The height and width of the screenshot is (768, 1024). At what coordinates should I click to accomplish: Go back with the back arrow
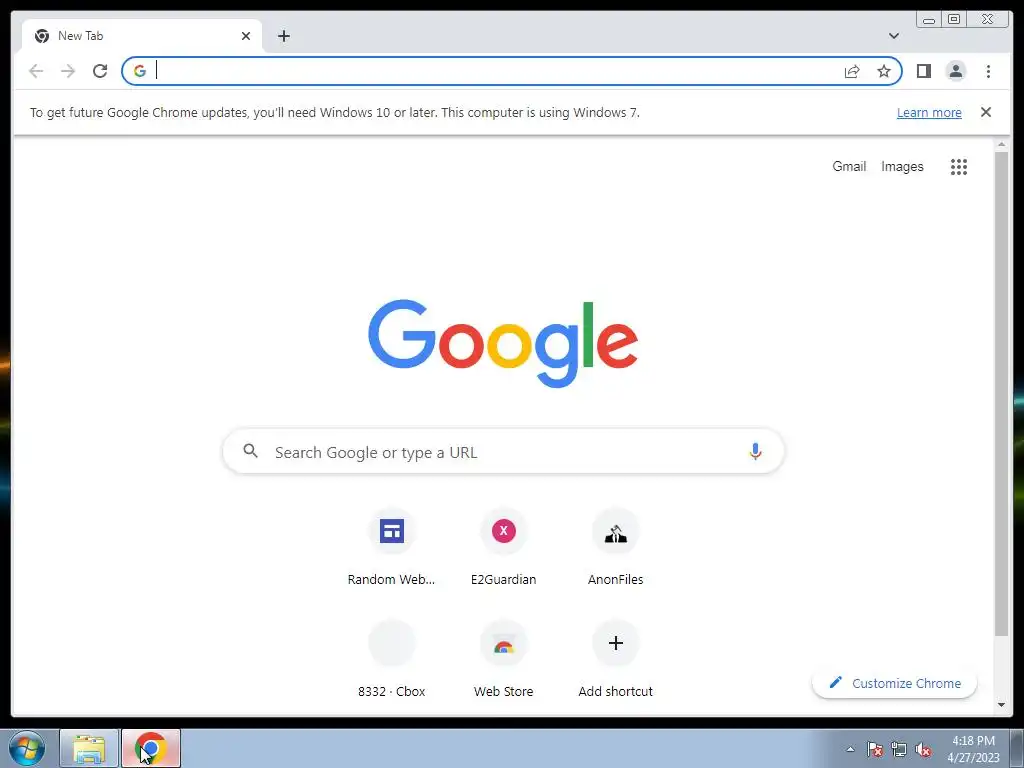[36, 71]
